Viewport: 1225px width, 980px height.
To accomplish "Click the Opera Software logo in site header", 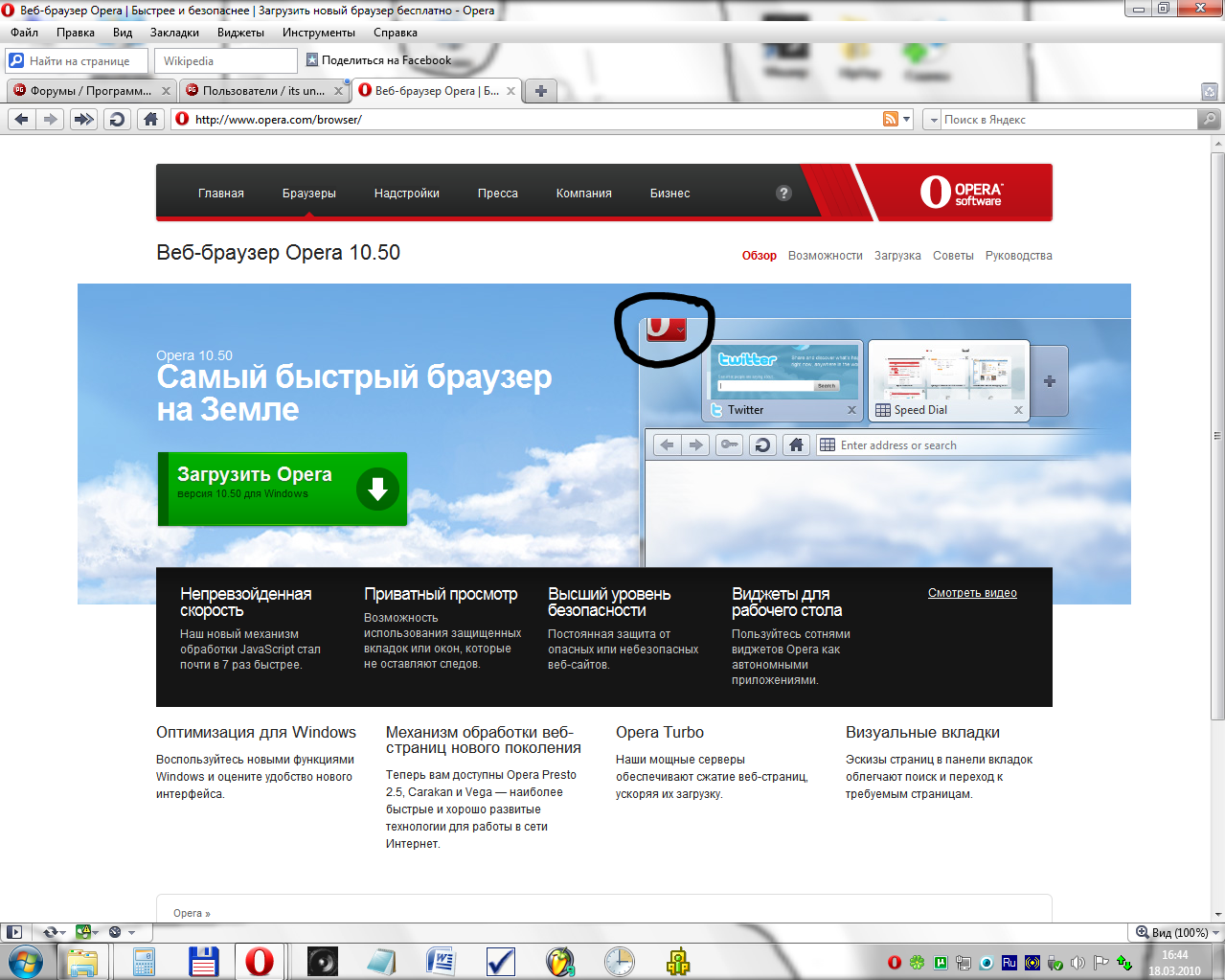I will tap(961, 193).
